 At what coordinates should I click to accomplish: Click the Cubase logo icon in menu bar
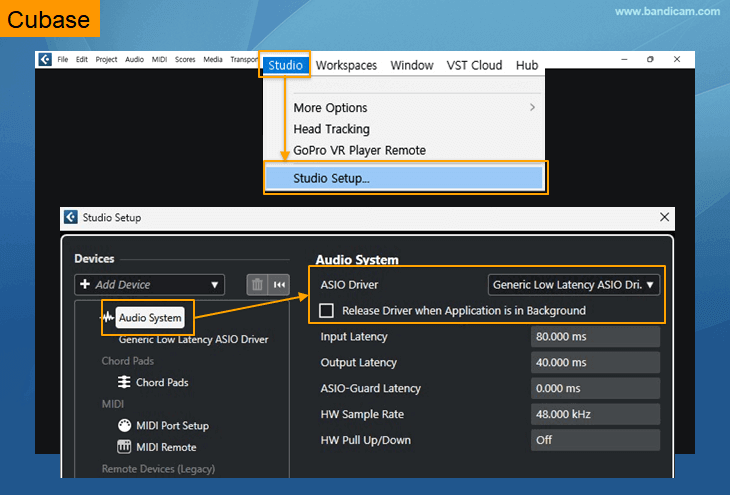(45, 60)
